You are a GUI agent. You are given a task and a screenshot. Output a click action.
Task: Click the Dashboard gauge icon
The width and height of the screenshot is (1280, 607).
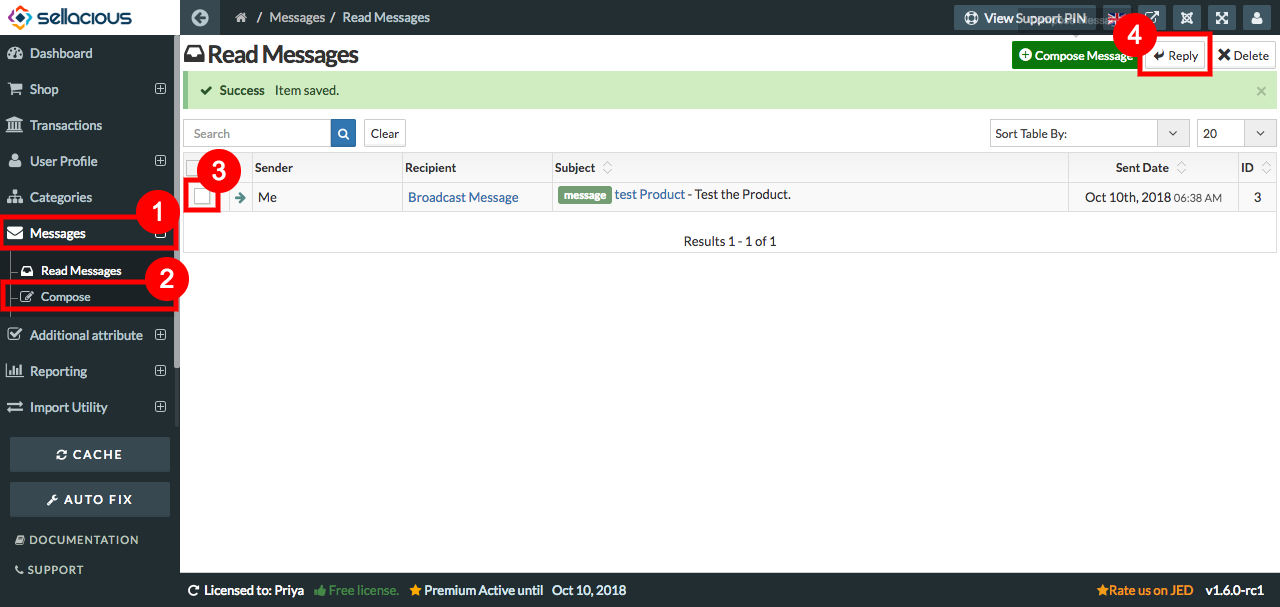tap(15, 53)
